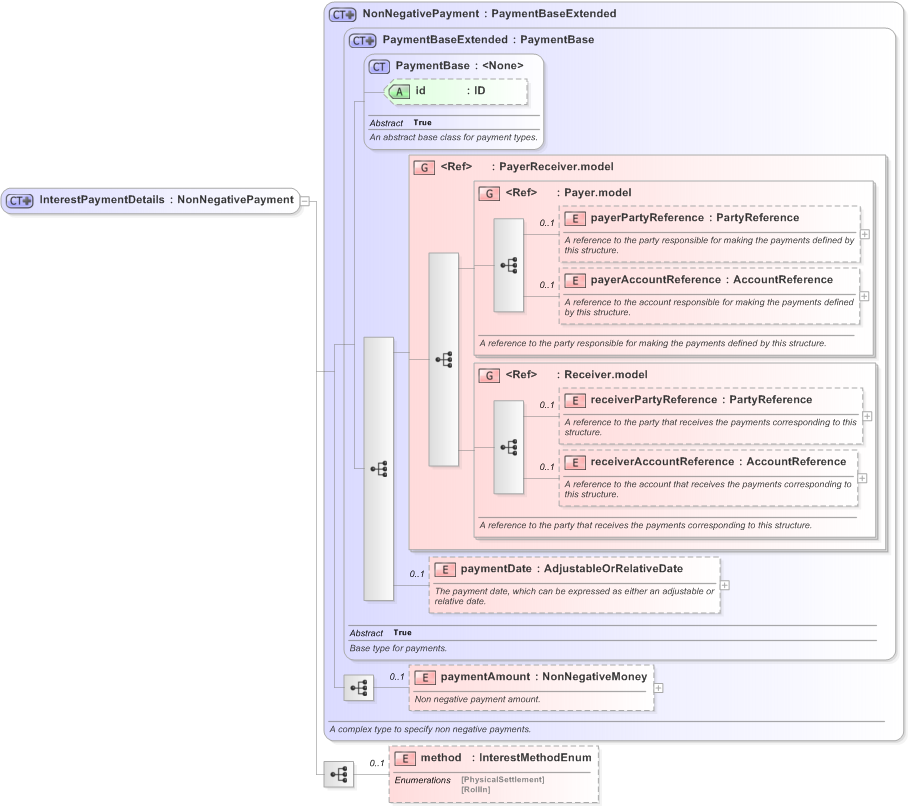Click the sequence compositor before paymentAmount

pos(358,688)
